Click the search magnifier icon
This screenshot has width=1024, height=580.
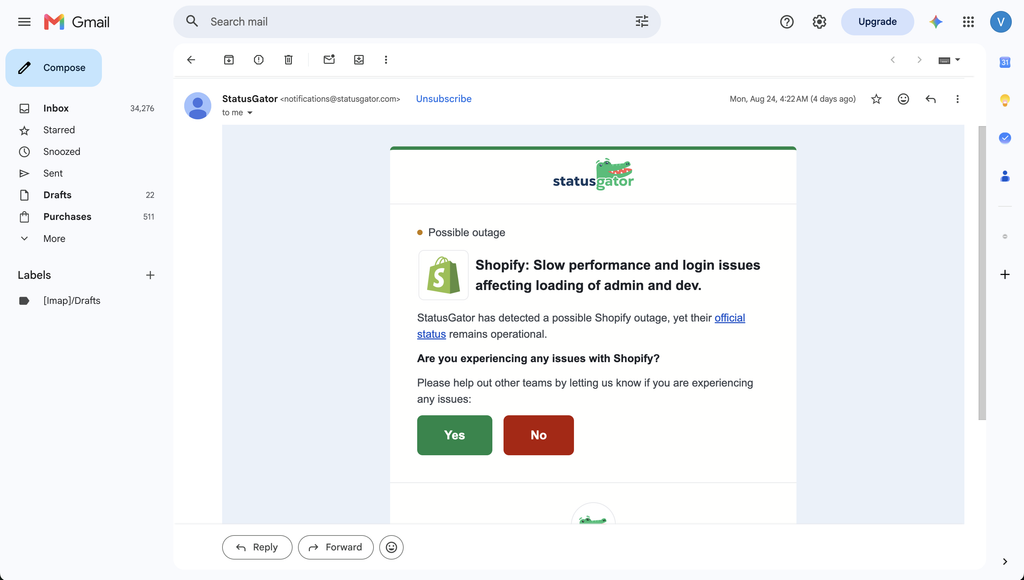(192, 22)
